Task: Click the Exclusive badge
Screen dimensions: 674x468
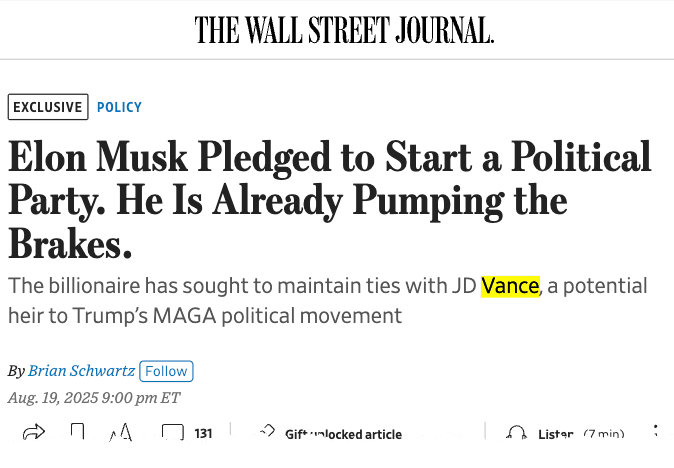Action: point(47,107)
